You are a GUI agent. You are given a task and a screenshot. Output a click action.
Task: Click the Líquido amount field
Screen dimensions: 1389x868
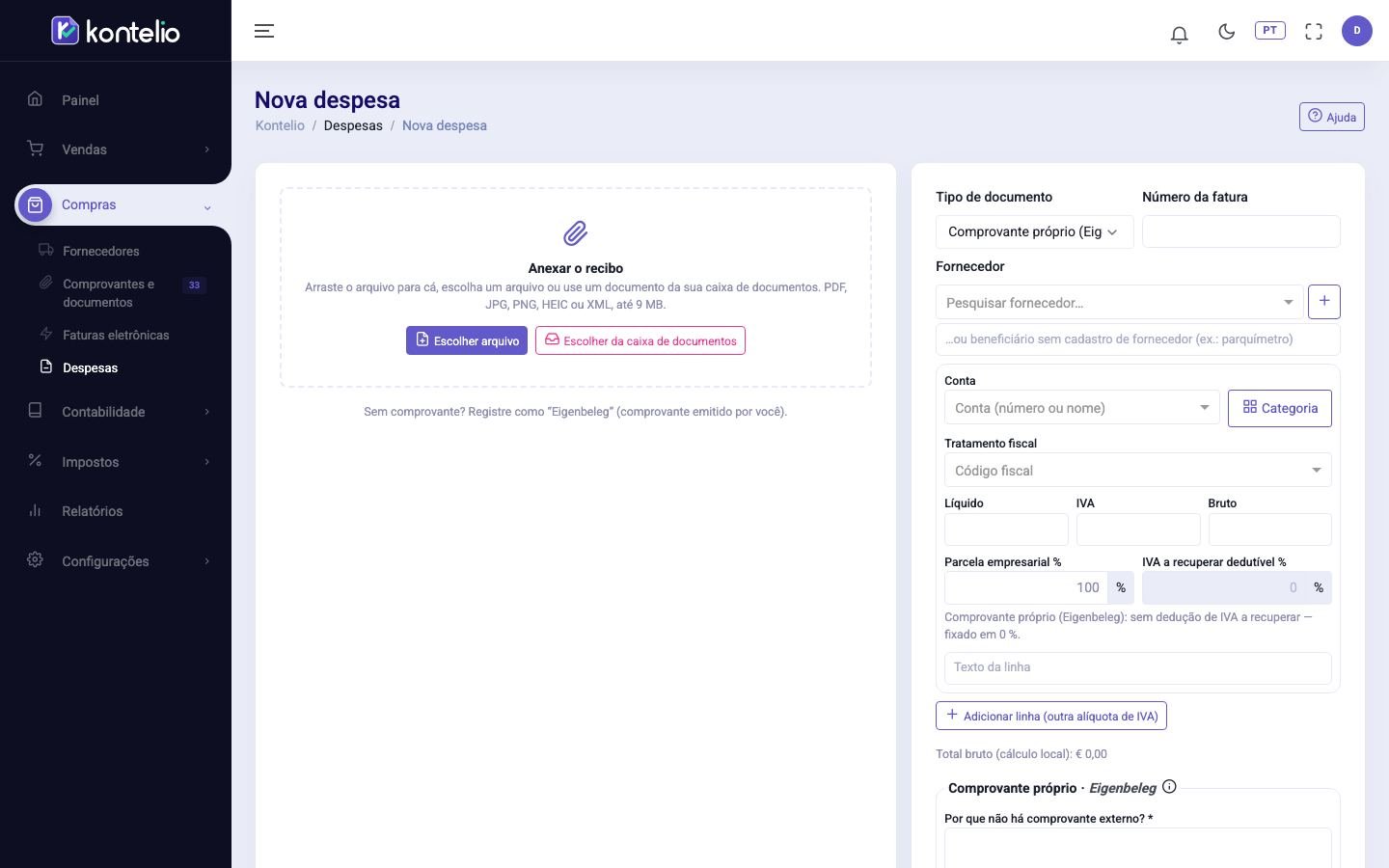click(x=1006, y=529)
